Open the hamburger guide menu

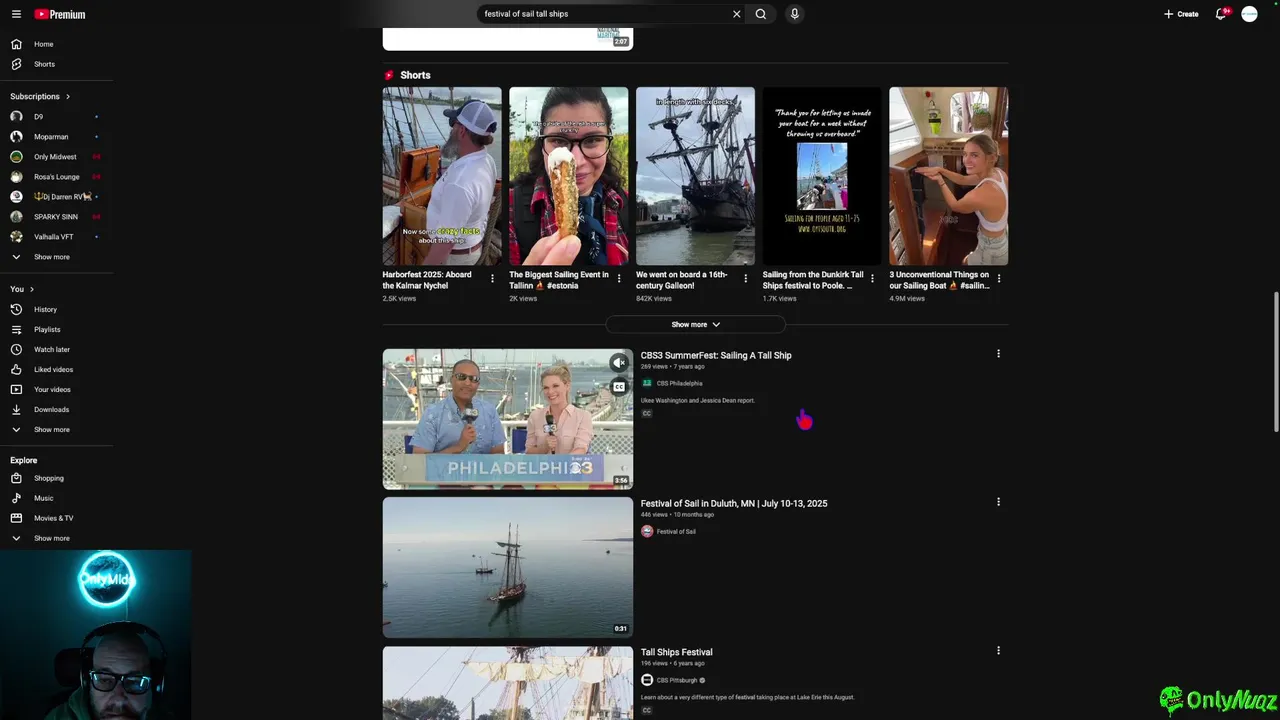coord(16,14)
